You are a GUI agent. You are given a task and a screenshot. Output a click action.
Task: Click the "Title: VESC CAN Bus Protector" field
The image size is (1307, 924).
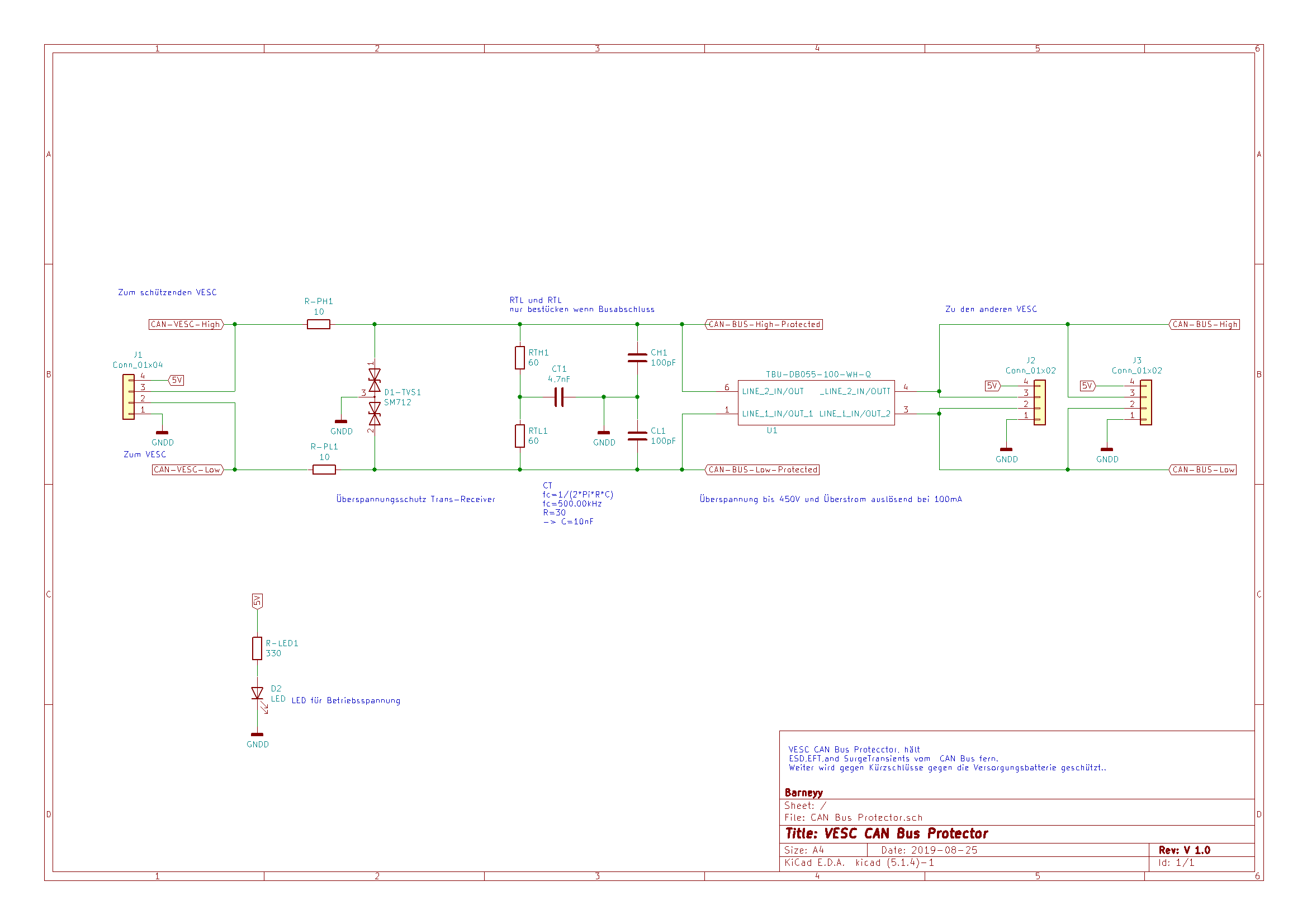coord(886,833)
